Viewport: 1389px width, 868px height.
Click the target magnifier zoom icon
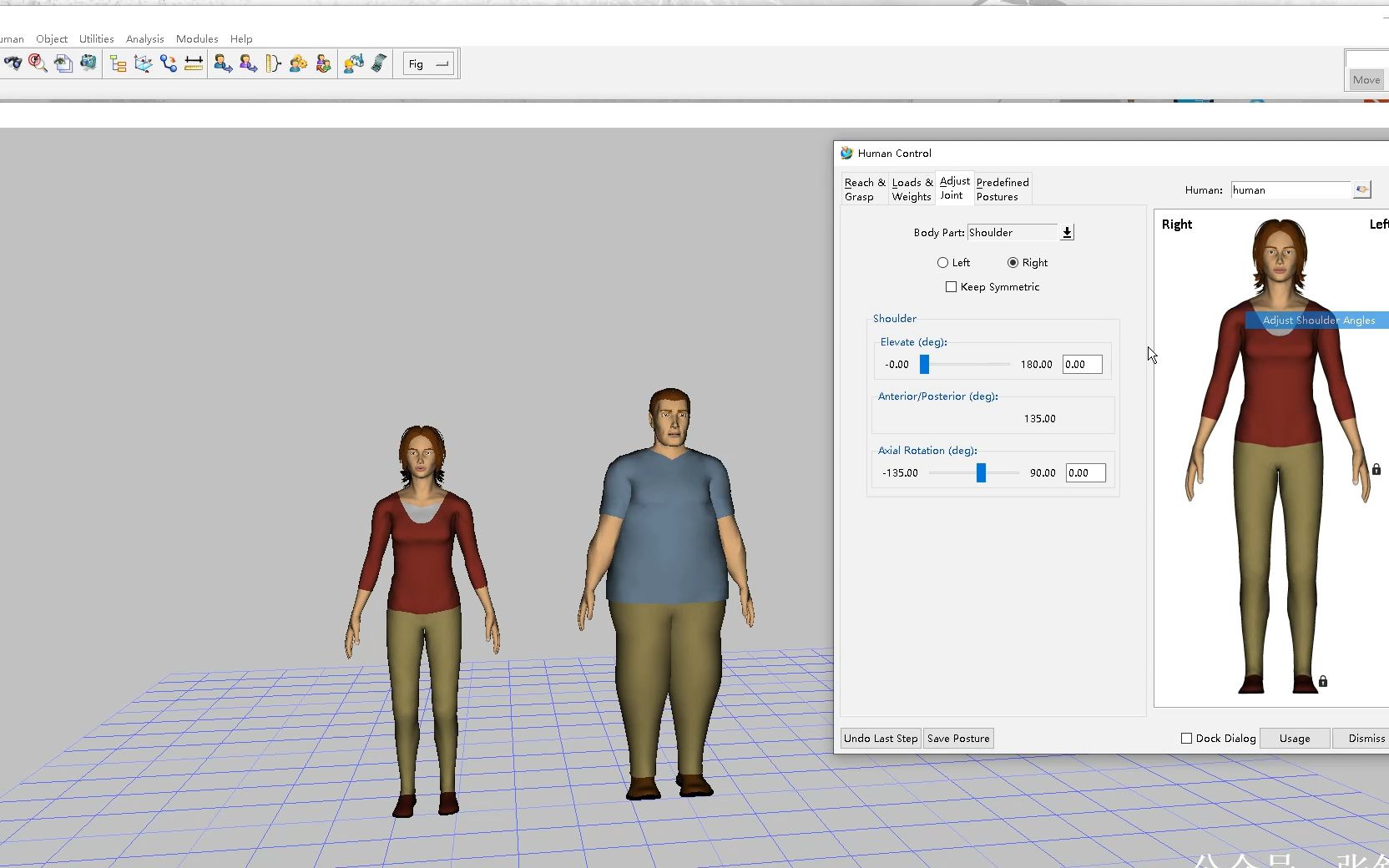tap(38, 63)
